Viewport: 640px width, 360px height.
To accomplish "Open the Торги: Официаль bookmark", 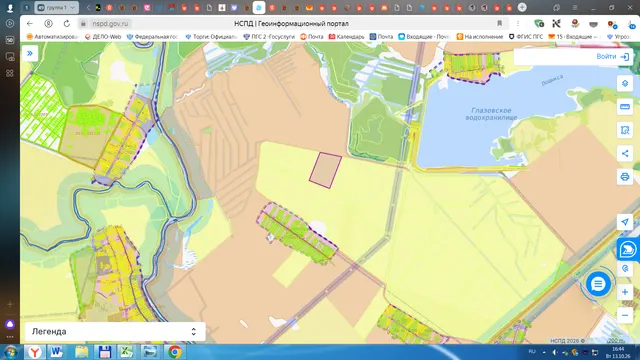I will pyautogui.click(x=211, y=36).
